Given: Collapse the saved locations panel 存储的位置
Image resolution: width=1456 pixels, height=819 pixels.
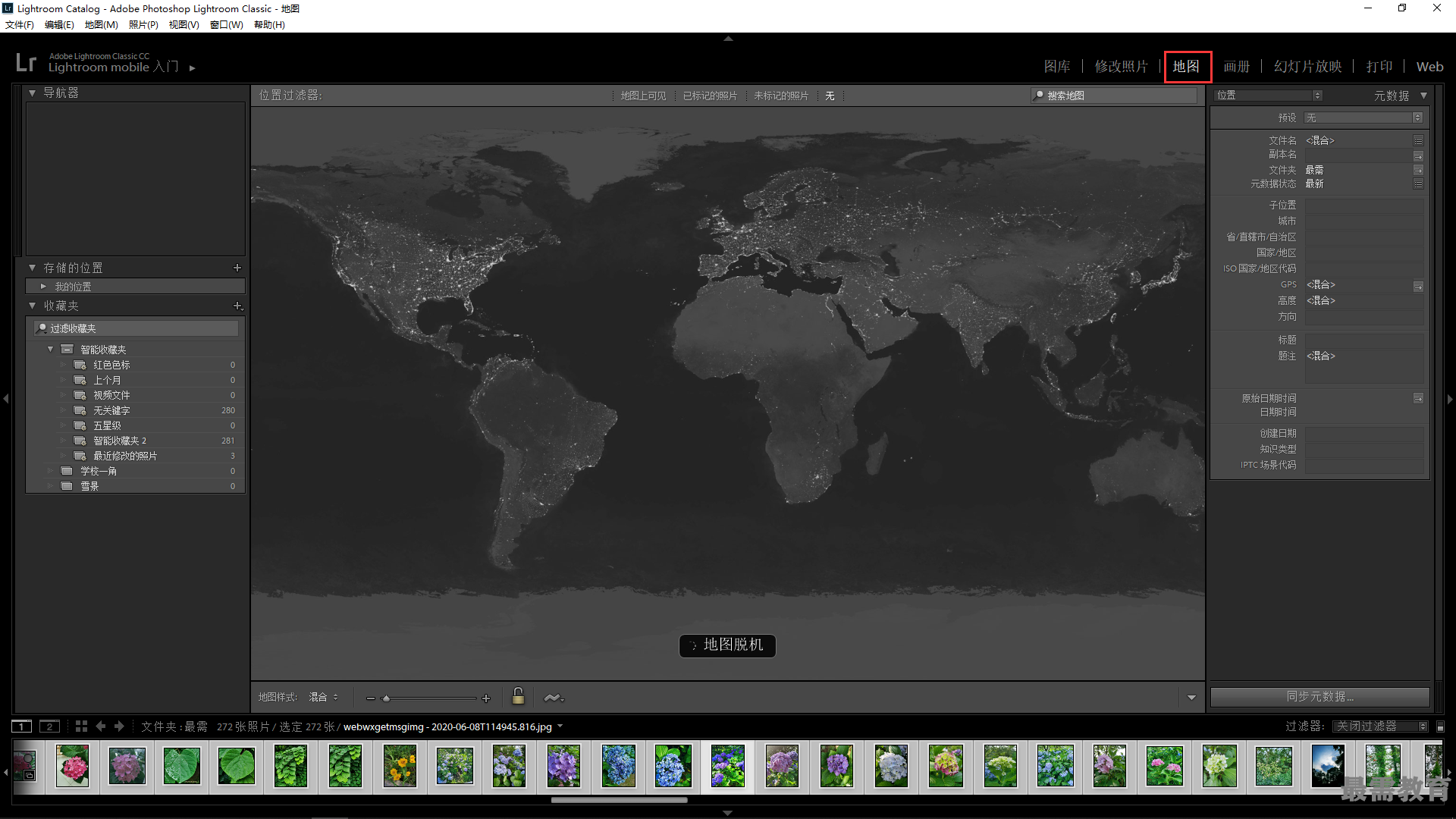Looking at the screenshot, I should pyautogui.click(x=33, y=268).
